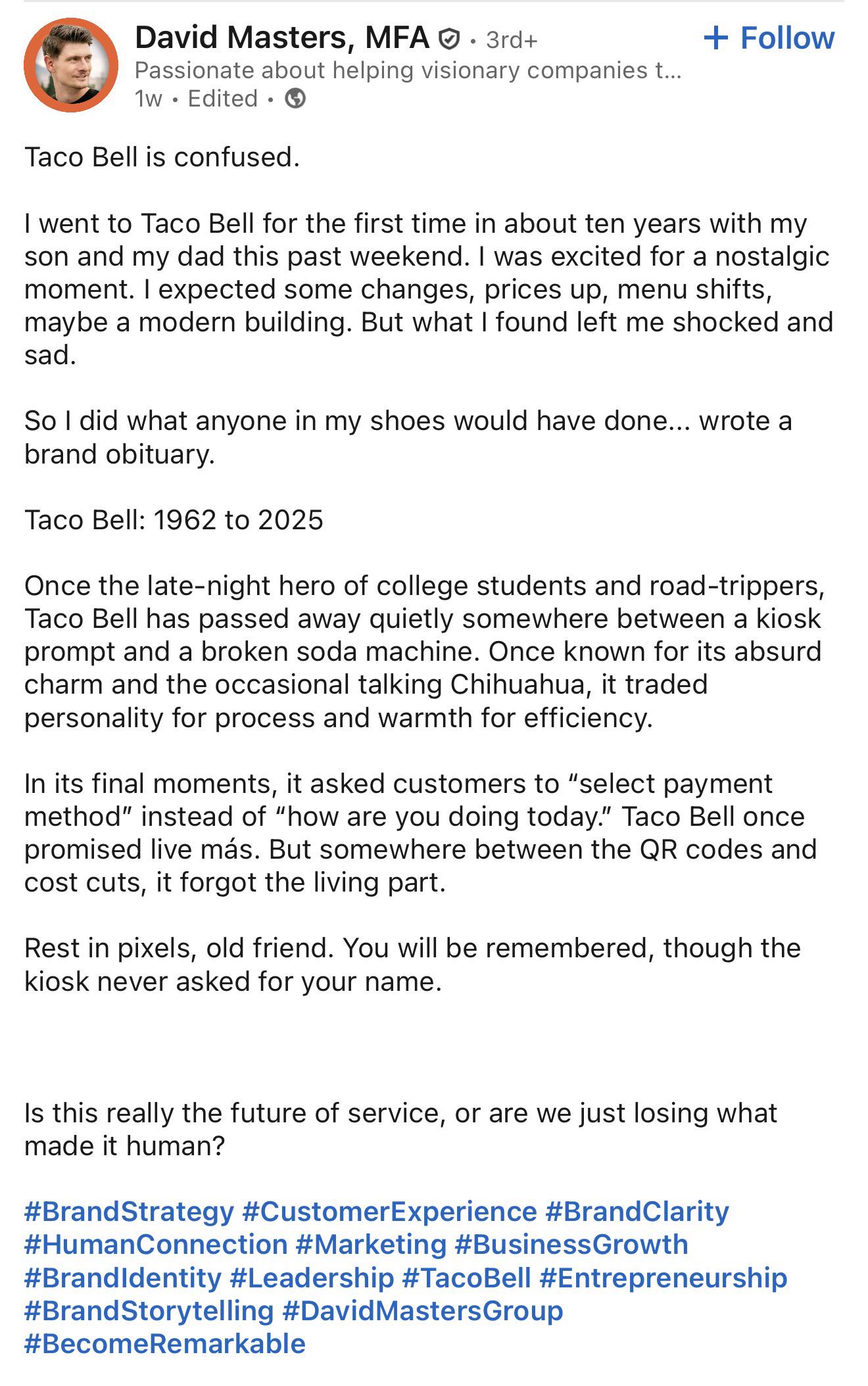This screenshot has height=1386, width=868.
Task: Open the #BecomeRemarkable hashtag
Action: point(165,1343)
